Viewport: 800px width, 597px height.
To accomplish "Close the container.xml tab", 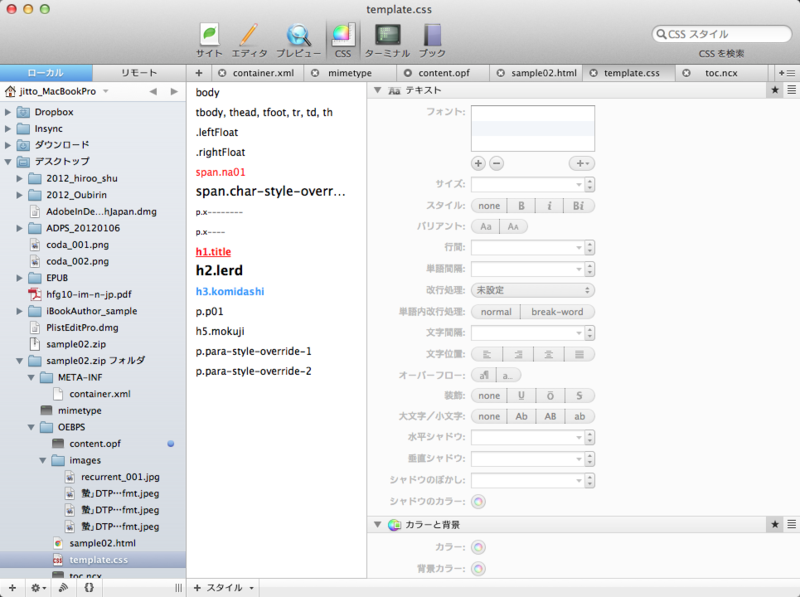I will 222,73.
